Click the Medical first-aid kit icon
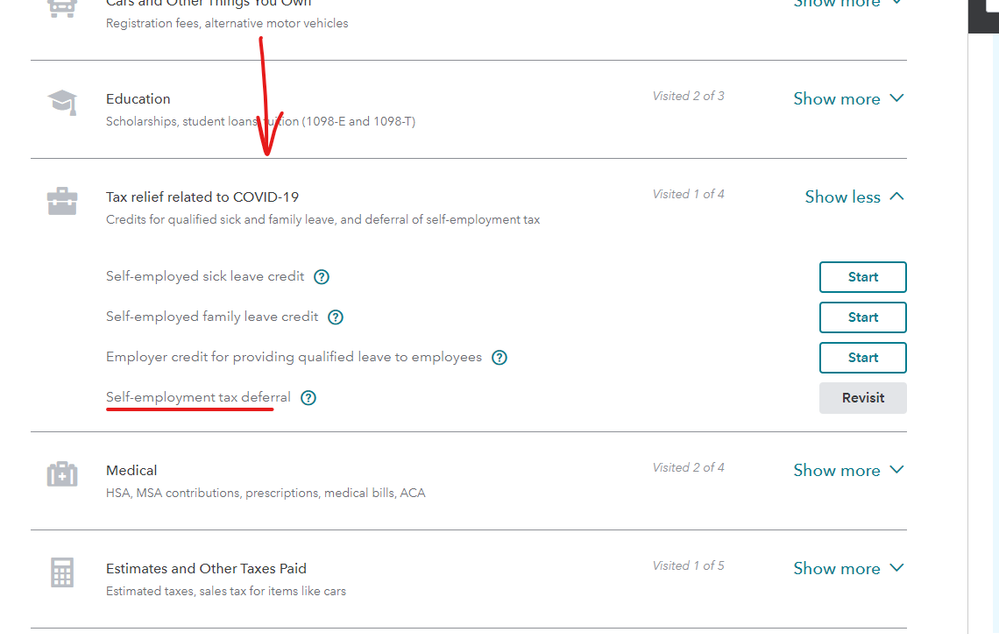Viewport: 999px width, 634px height. tap(62, 474)
